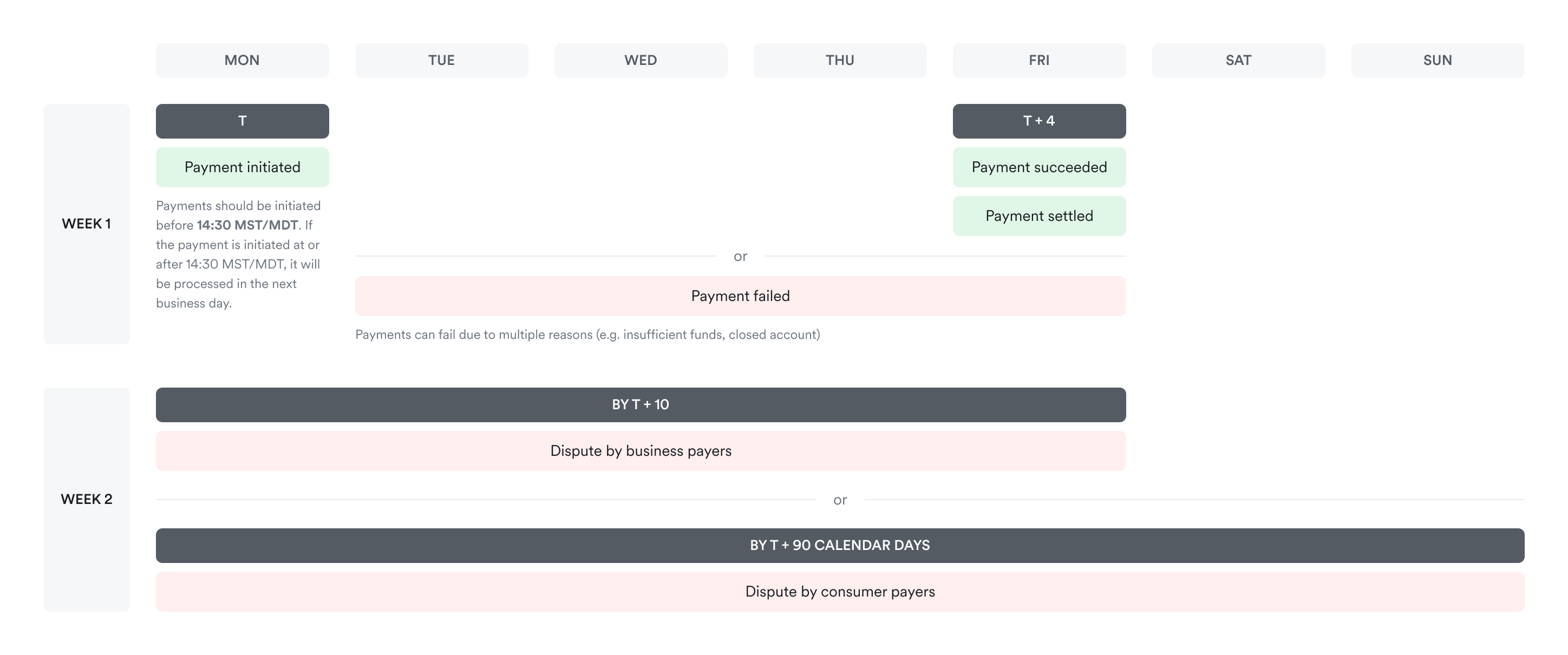
Task: Select Dispute by business payers bar
Action: point(641,451)
